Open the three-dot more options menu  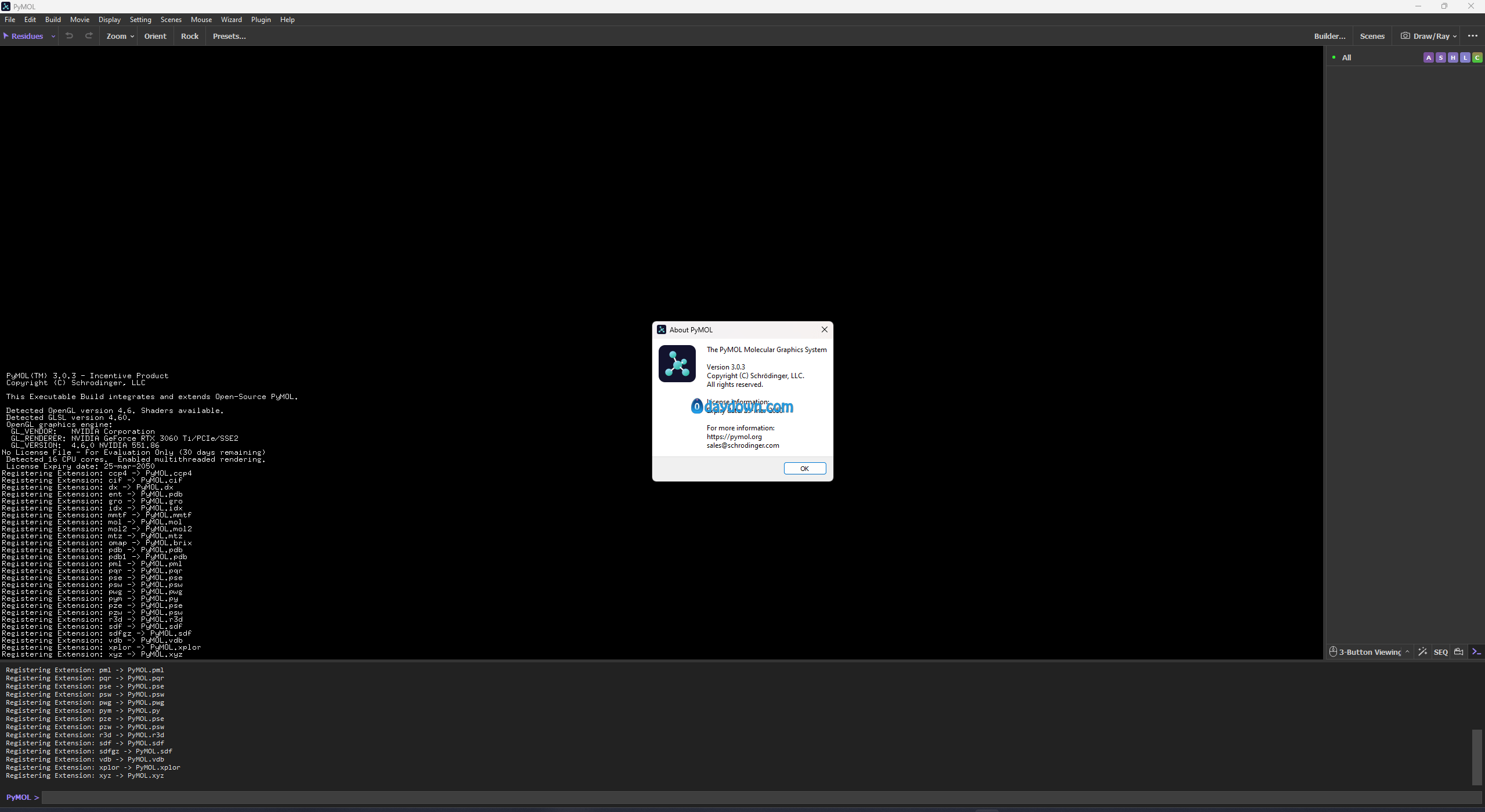coord(1472,36)
